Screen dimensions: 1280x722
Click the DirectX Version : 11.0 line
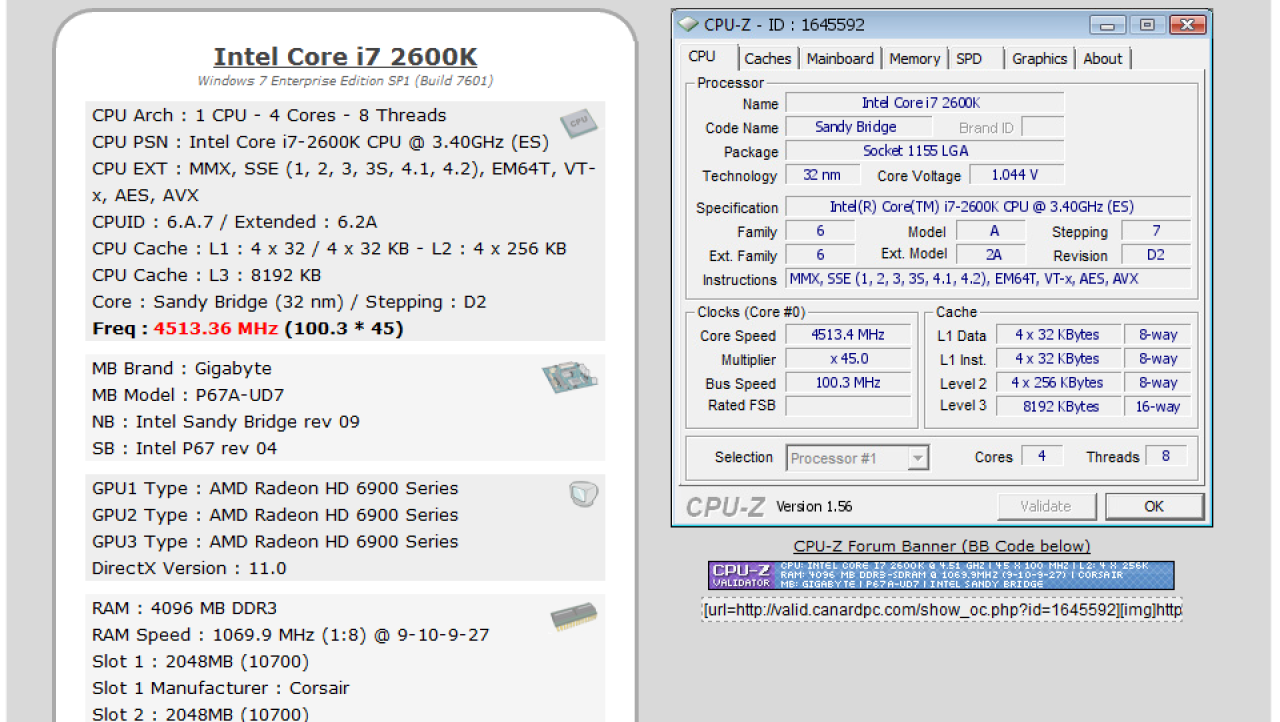[x=189, y=568]
